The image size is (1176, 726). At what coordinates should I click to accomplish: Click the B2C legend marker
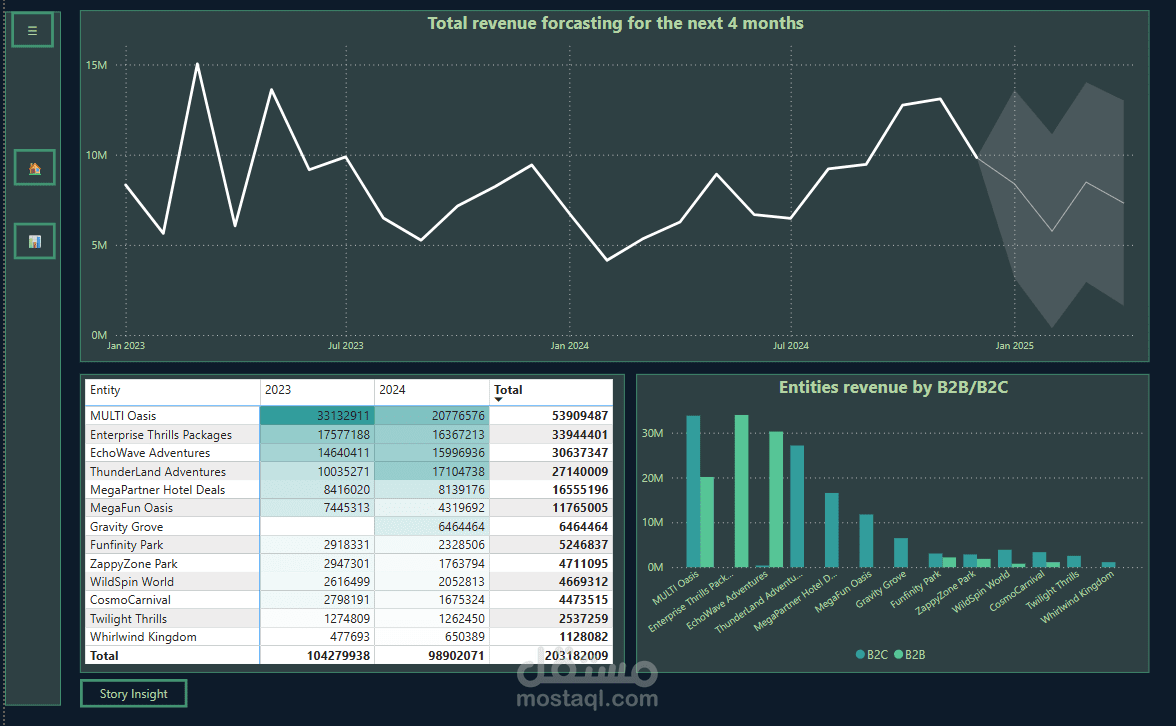[x=860, y=655]
